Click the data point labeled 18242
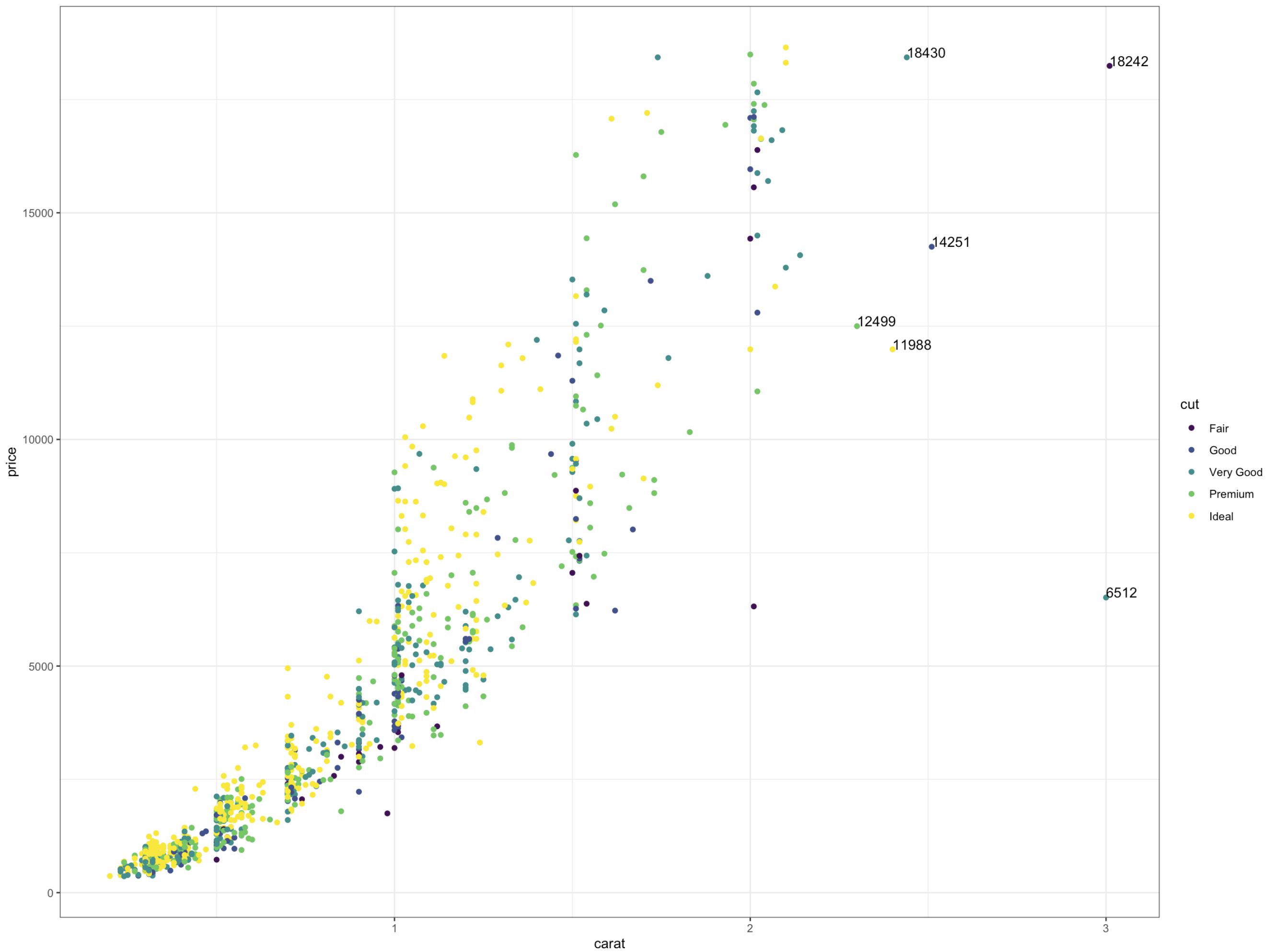This screenshot has width=1275, height=952. click(1109, 66)
